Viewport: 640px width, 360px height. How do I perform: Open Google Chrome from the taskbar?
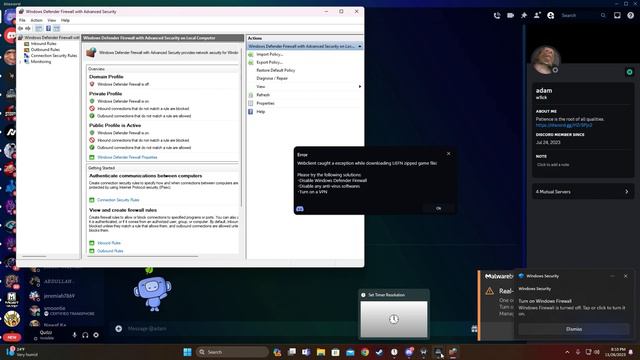pyautogui.click(x=364, y=352)
